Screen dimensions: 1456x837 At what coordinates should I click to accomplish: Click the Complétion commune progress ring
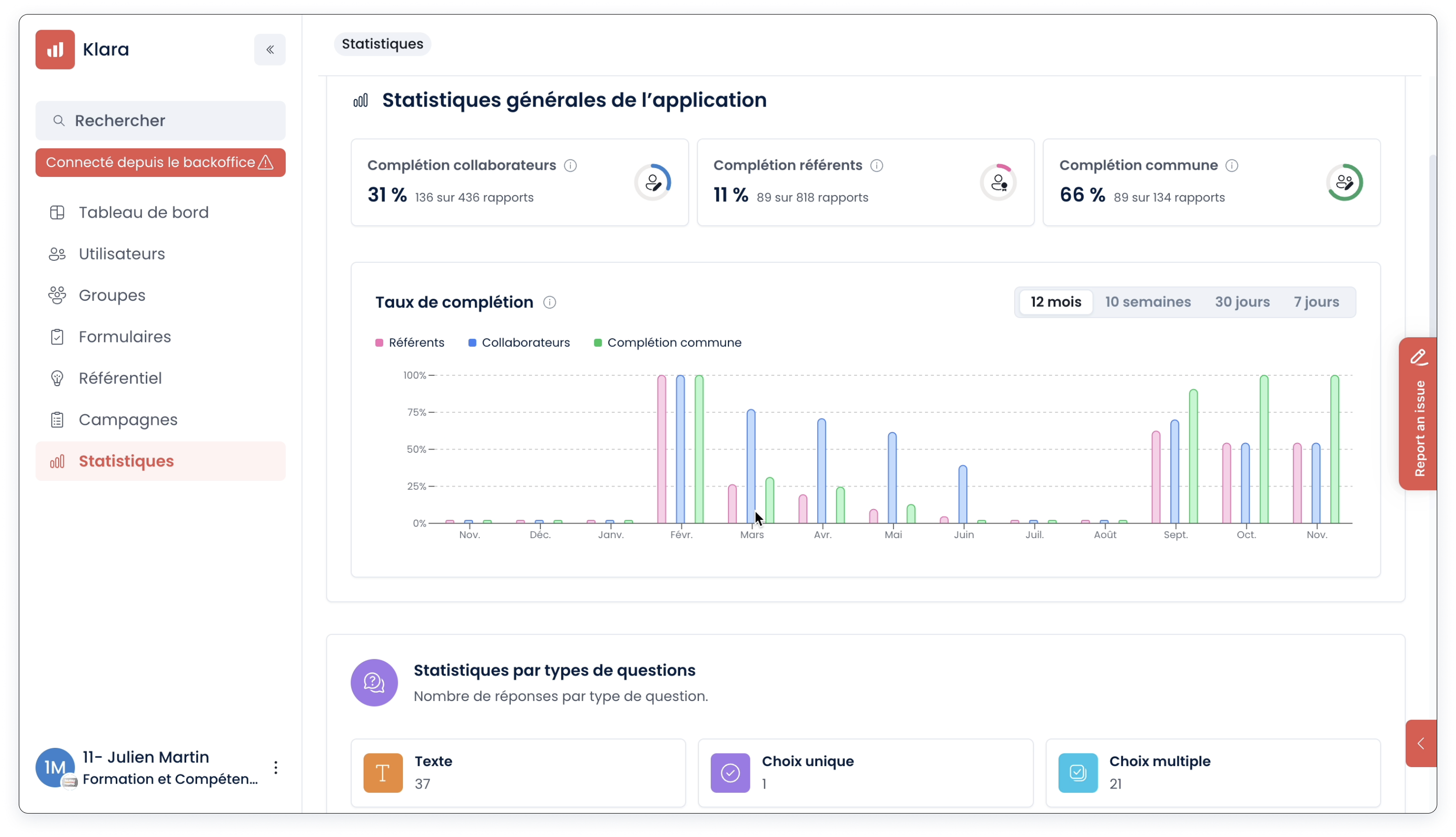pyautogui.click(x=1344, y=182)
